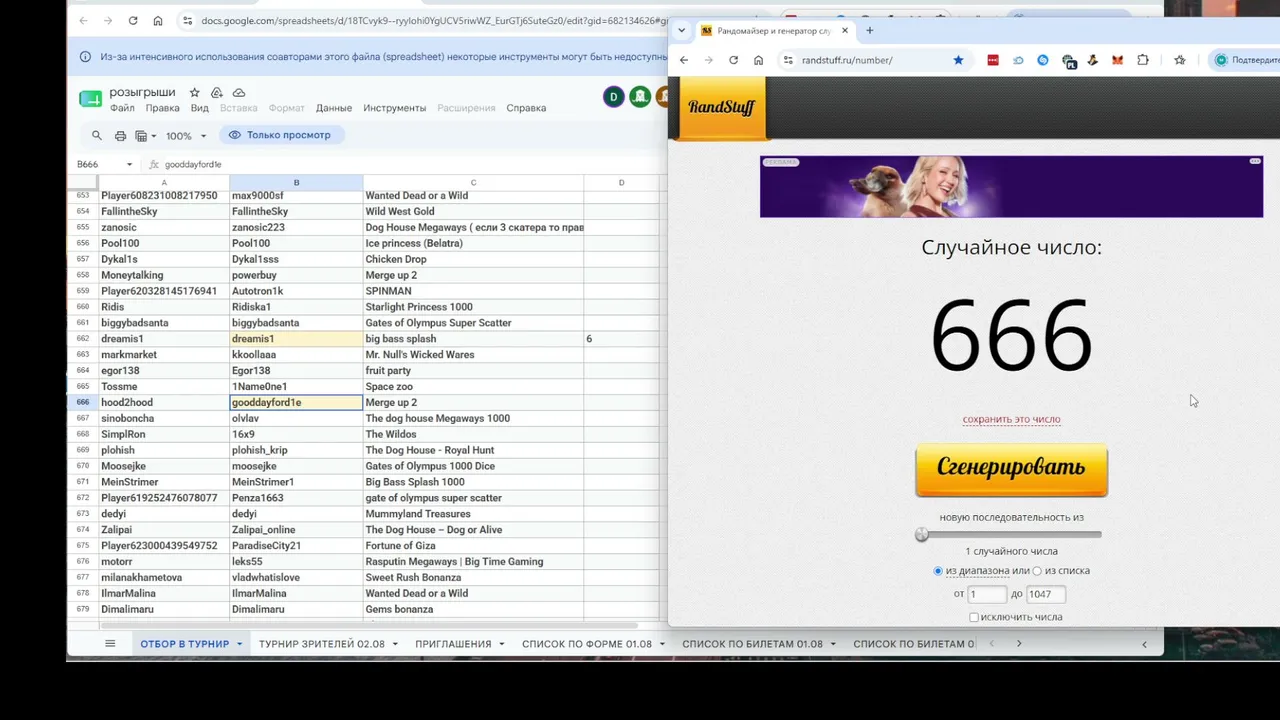
Task: Print the spreadsheet with the printer icon
Action: pos(120,135)
